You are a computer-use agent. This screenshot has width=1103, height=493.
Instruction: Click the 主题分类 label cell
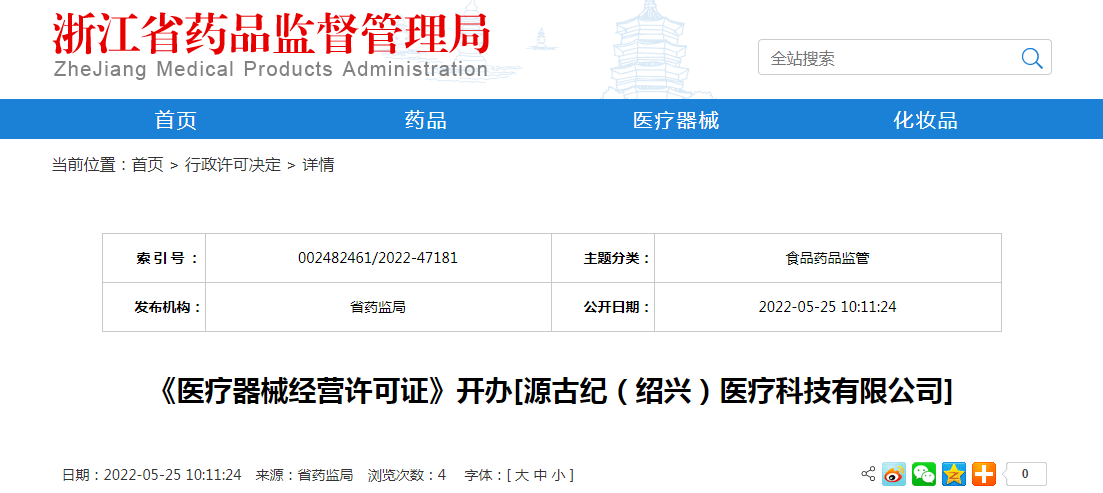[x=603, y=258]
